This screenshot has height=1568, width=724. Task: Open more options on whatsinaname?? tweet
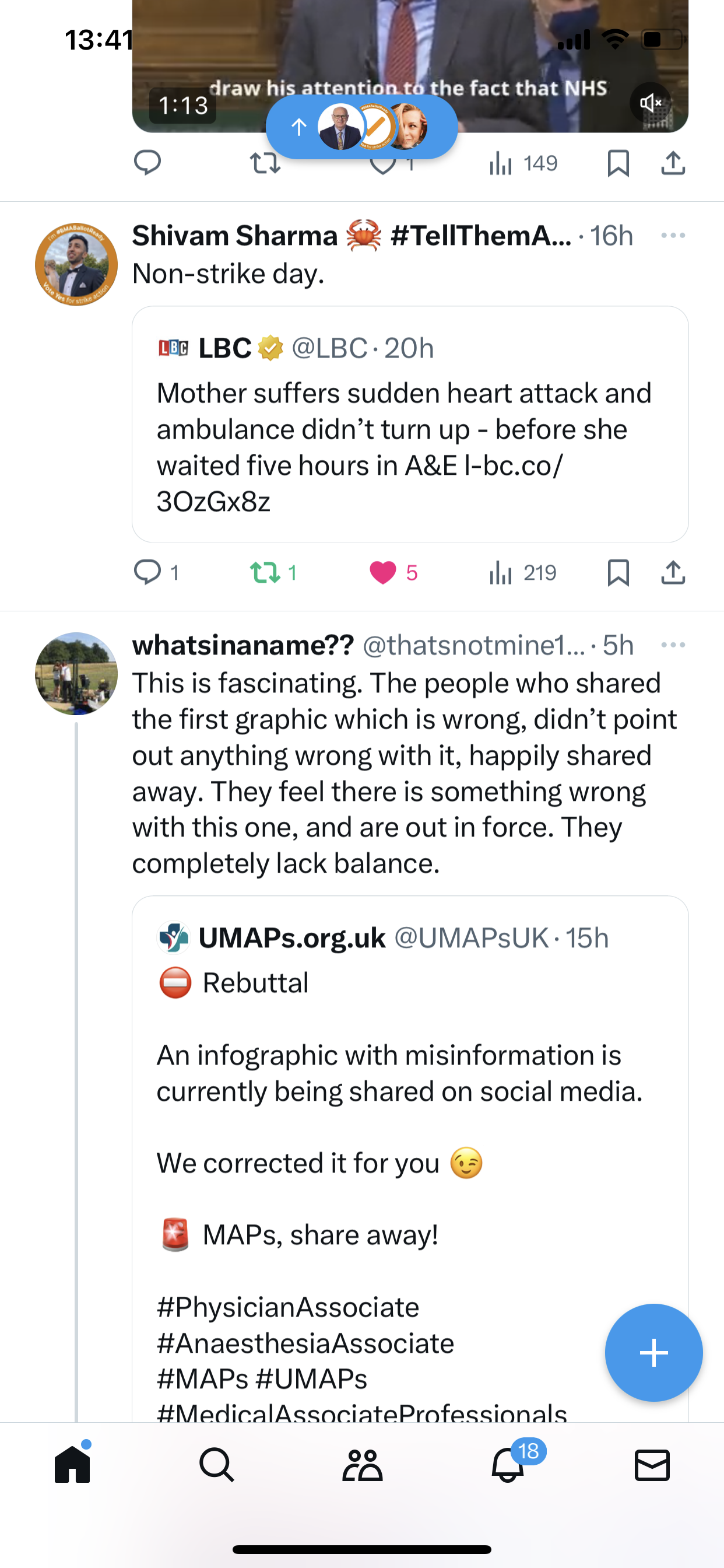pyautogui.click(x=673, y=645)
